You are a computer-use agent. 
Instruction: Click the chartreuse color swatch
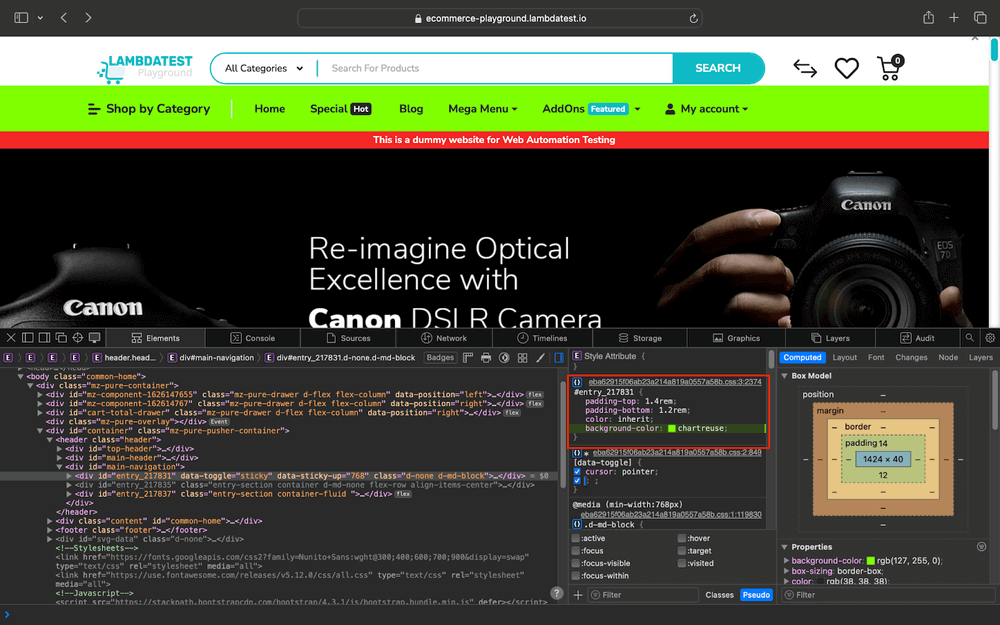click(672, 428)
